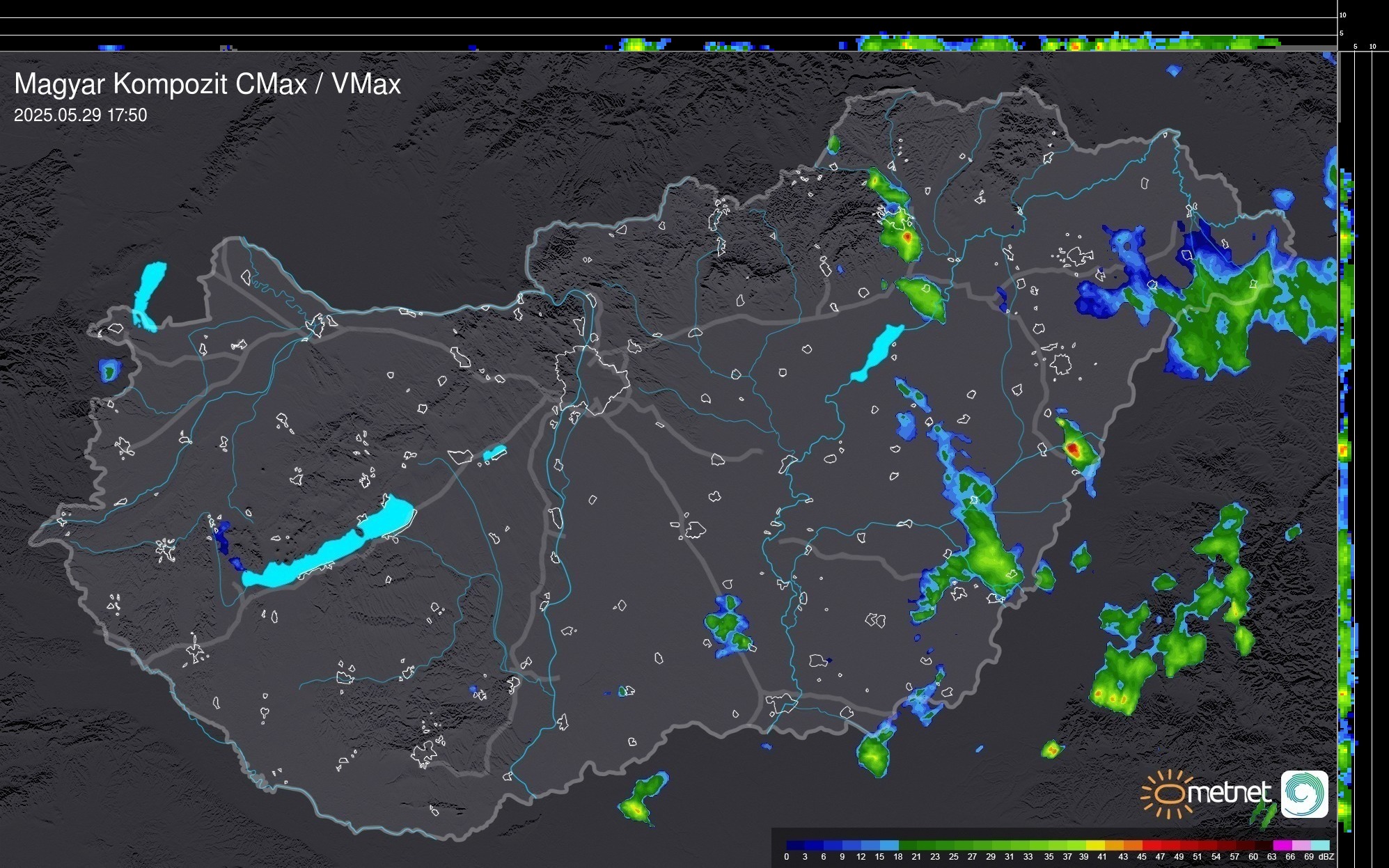Click the metnet wordmark text
Viewport: 1389px width, 868px height.
click(x=1230, y=793)
